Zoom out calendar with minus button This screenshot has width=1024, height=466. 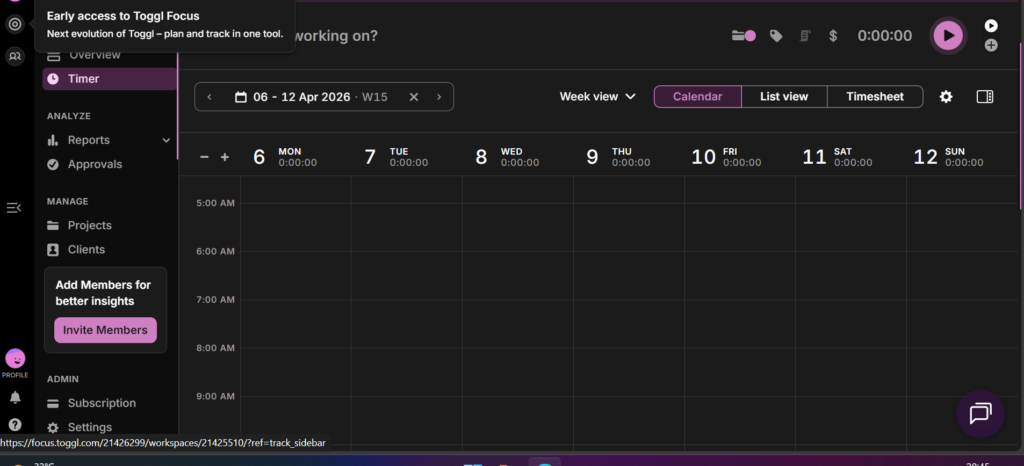(204, 157)
